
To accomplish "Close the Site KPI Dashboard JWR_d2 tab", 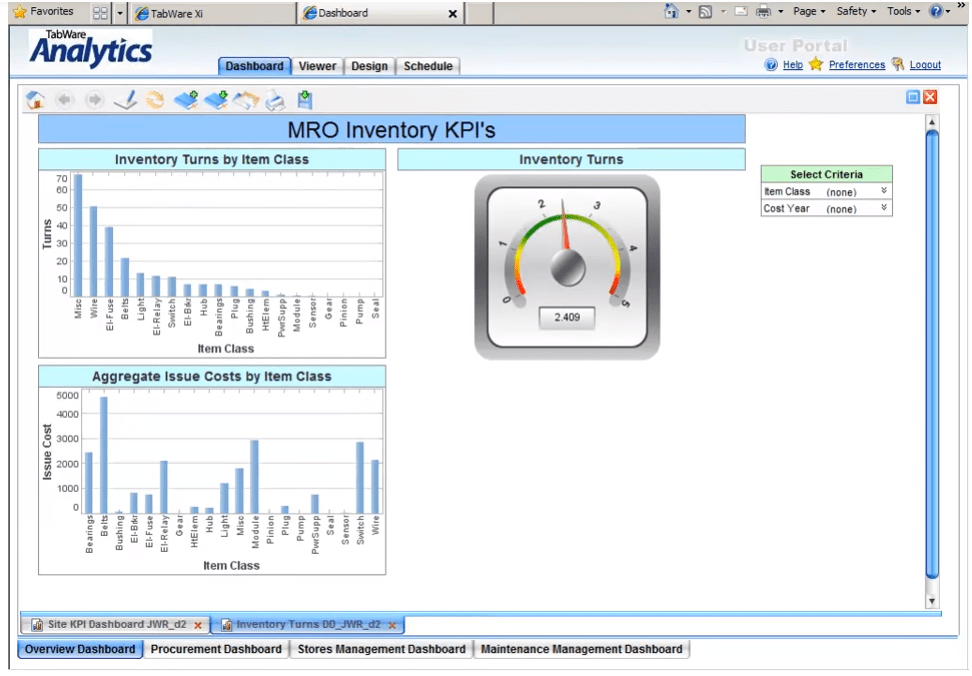I will [198, 625].
